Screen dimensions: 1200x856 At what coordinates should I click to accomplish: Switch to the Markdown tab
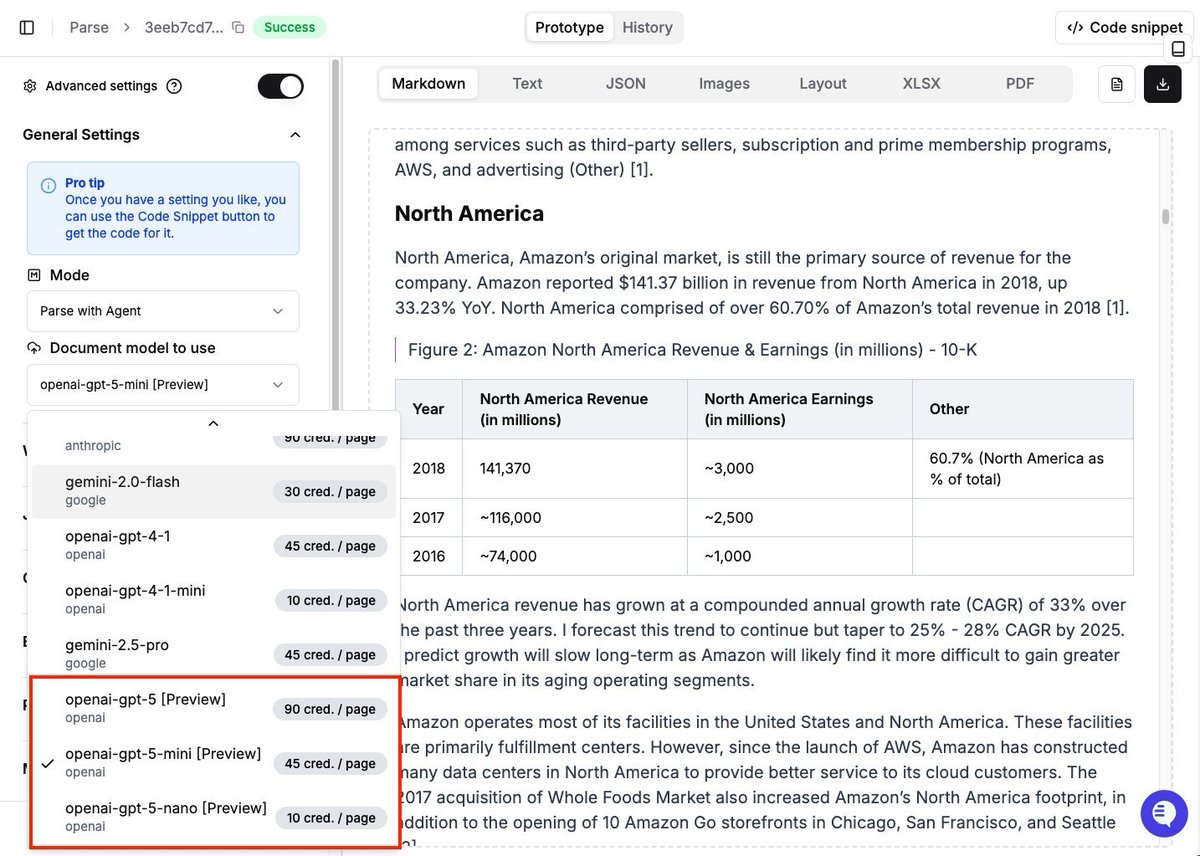(x=429, y=84)
